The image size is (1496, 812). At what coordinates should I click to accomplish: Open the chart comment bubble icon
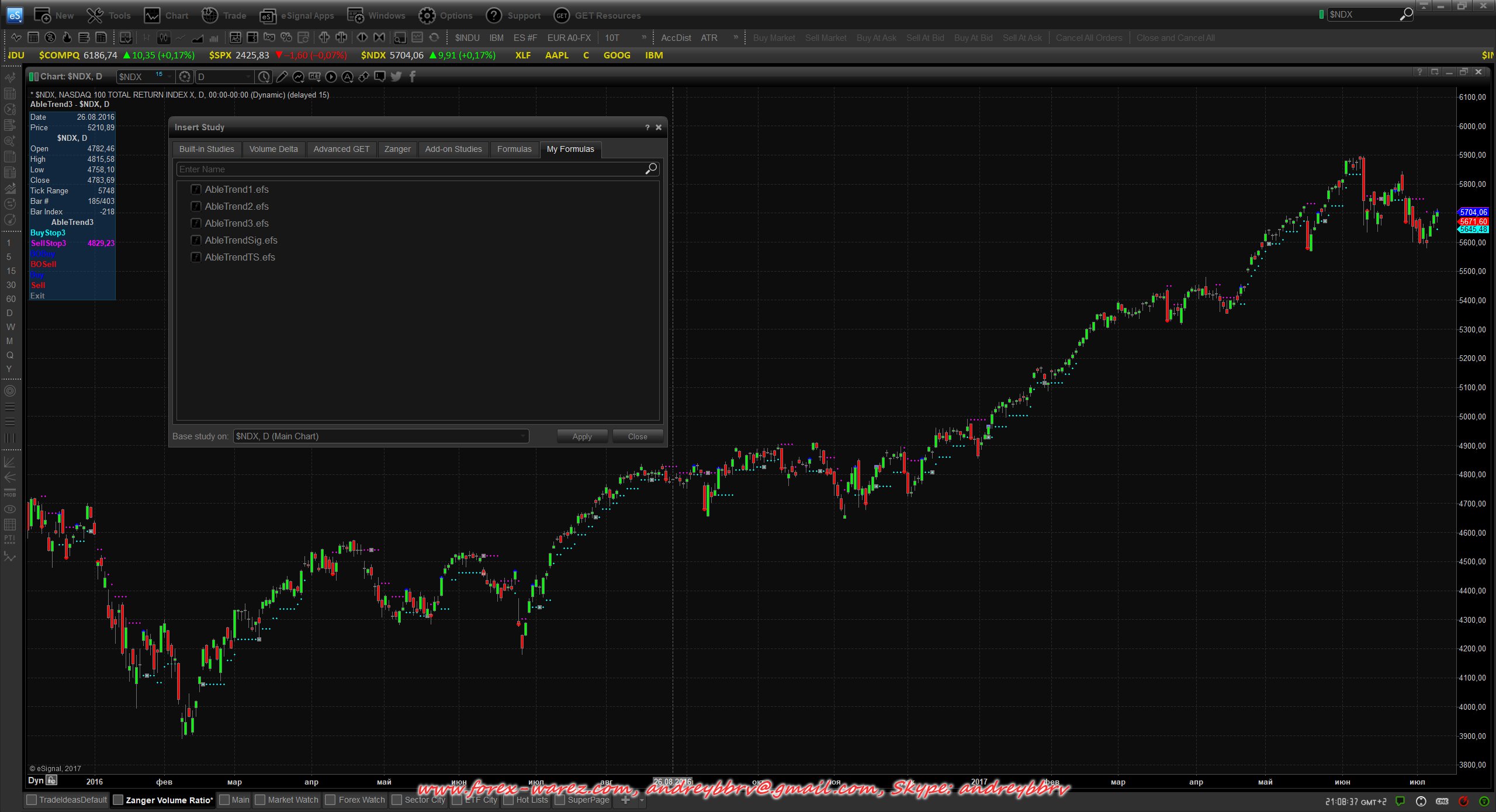pos(380,77)
